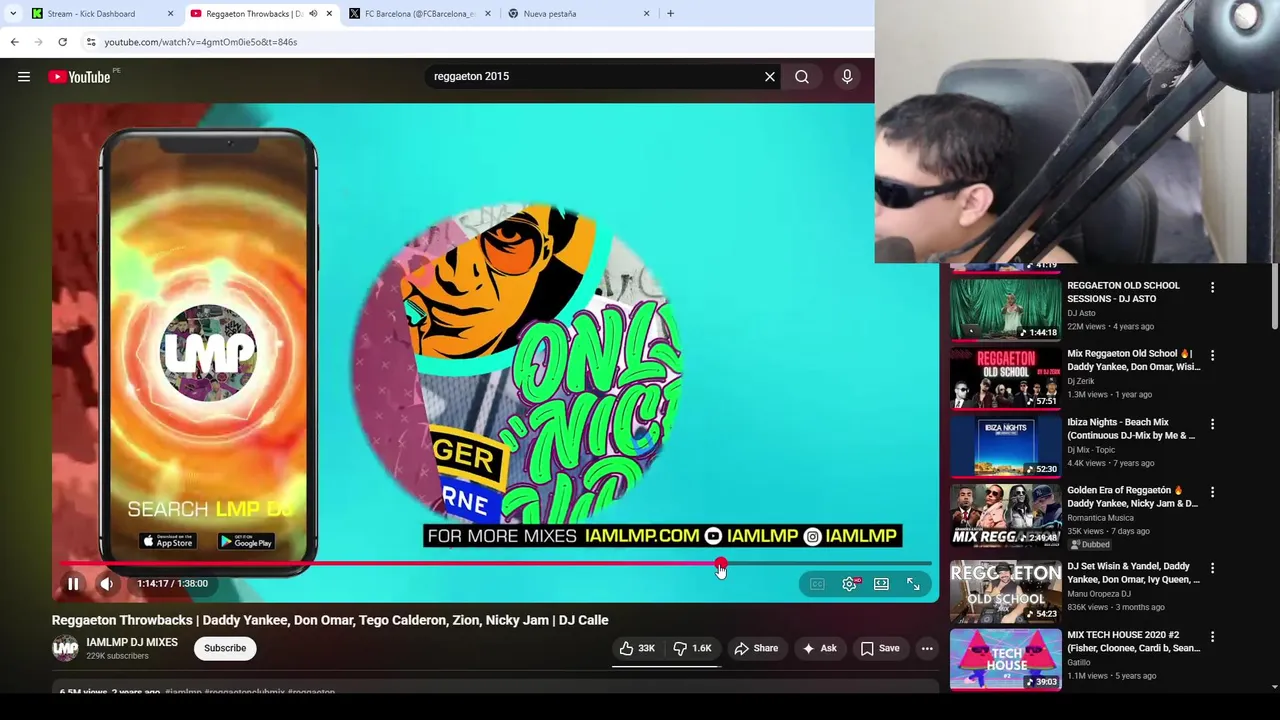Click the 1:14:17 / 1:38:00 time display
This screenshot has height=720, width=1280.
pos(172,584)
